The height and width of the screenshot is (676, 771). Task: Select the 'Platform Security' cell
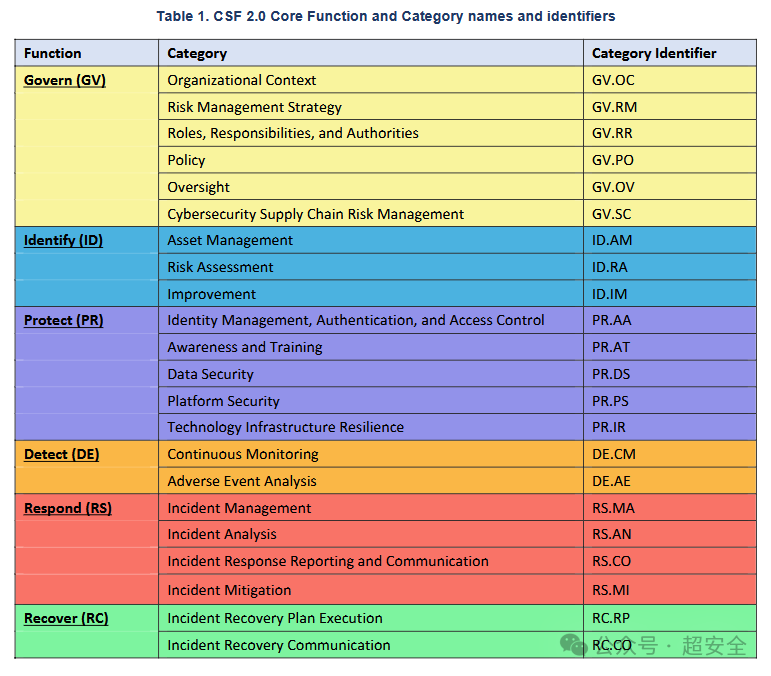(x=371, y=401)
